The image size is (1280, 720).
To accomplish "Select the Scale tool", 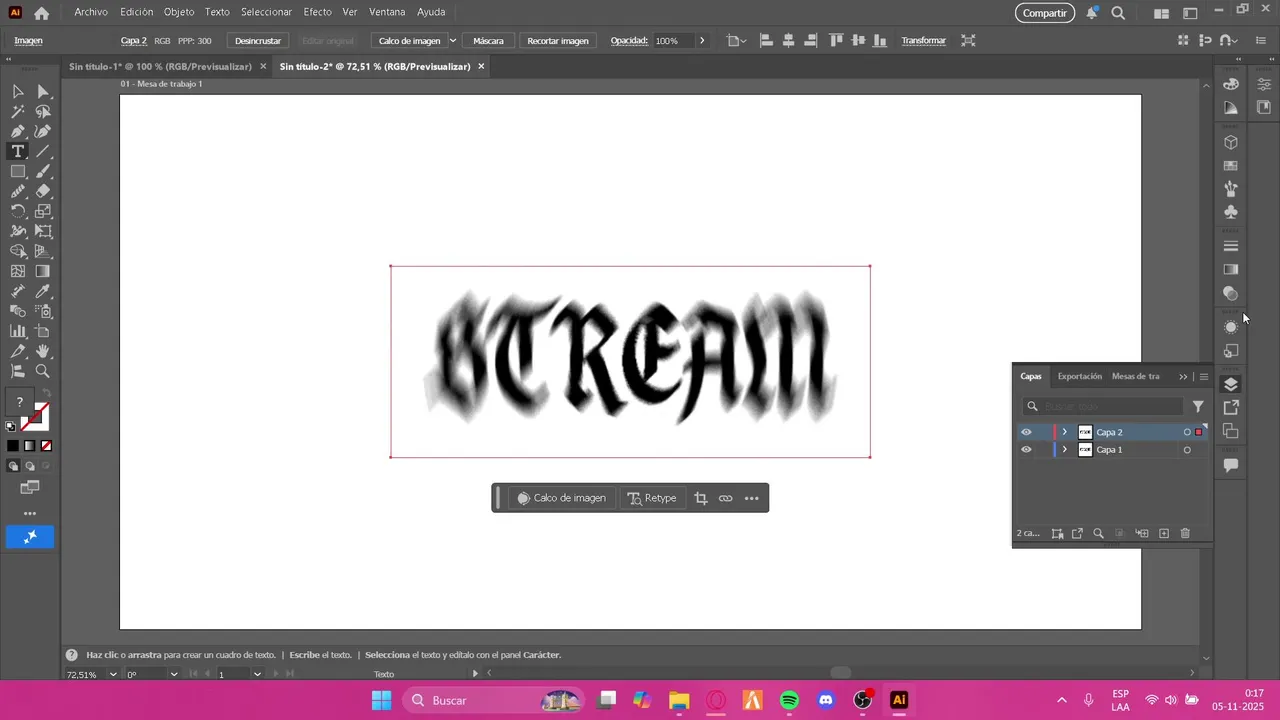I will 43,211.
